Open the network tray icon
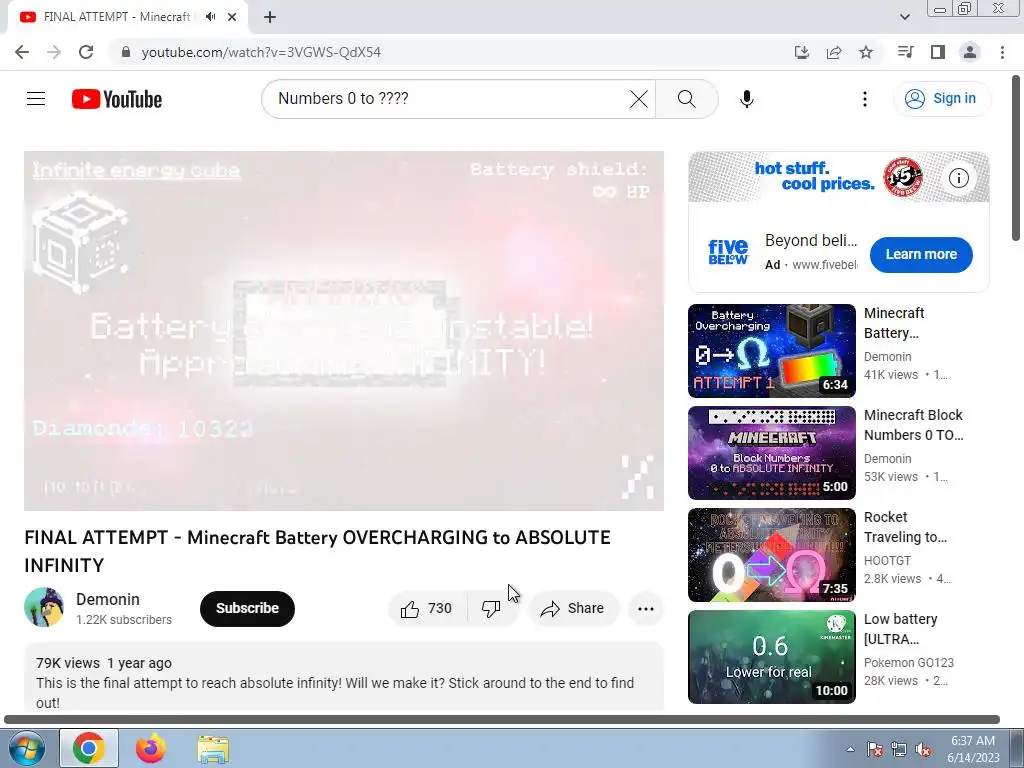1024x768 pixels. click(899, 750)
